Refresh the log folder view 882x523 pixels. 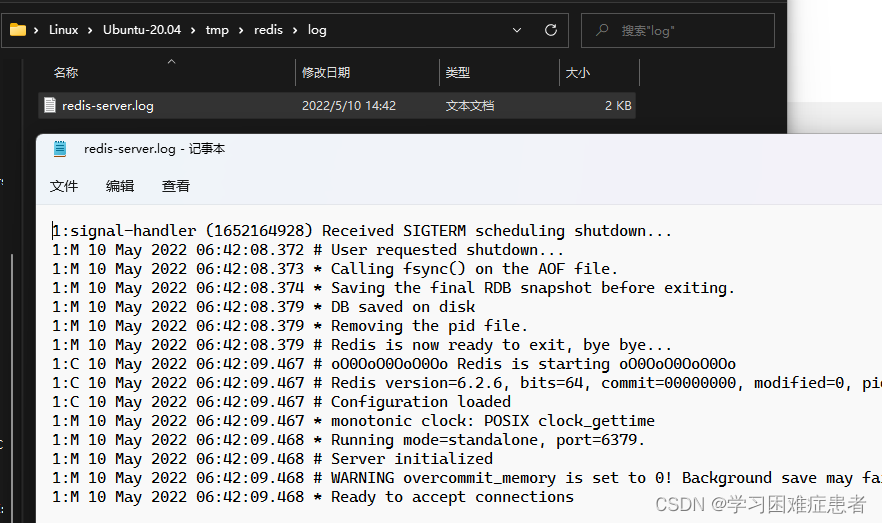click(x=550, y=30)
